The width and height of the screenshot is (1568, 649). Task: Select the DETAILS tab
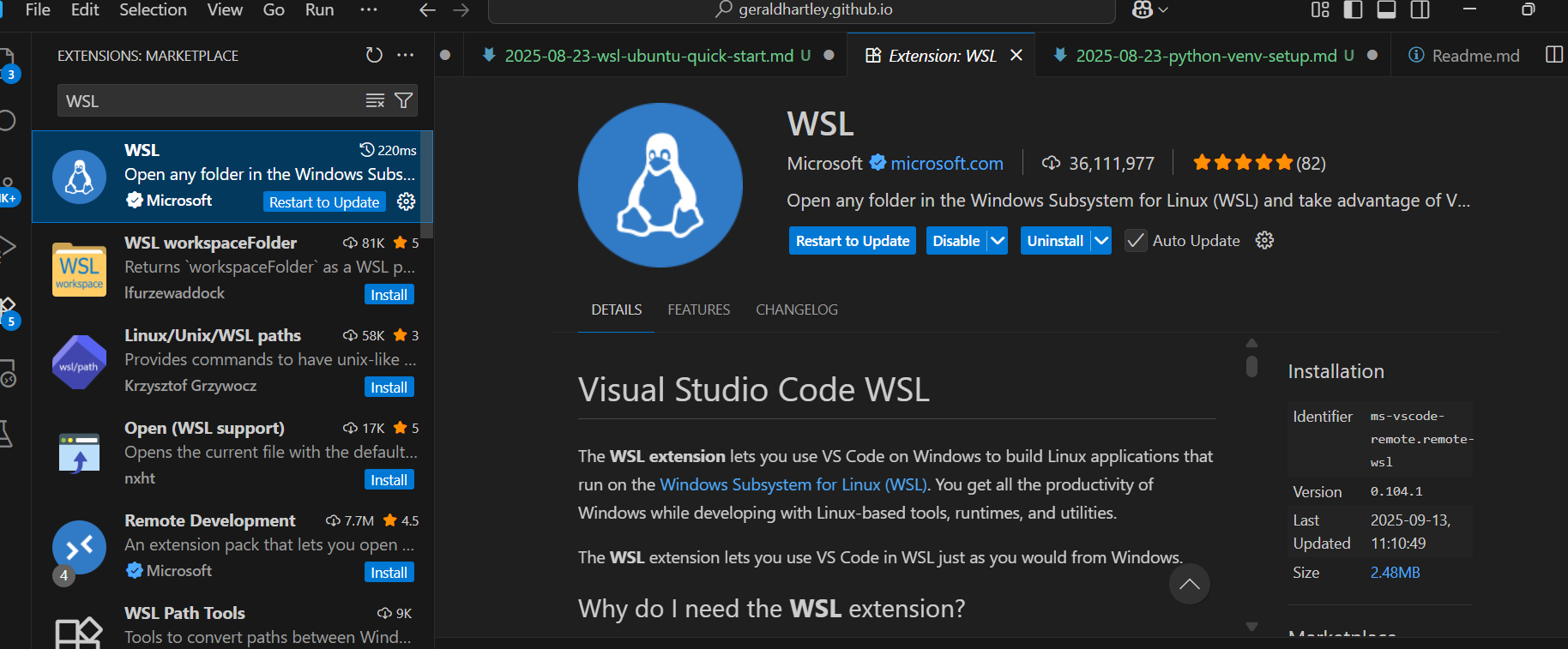point(616,309)
